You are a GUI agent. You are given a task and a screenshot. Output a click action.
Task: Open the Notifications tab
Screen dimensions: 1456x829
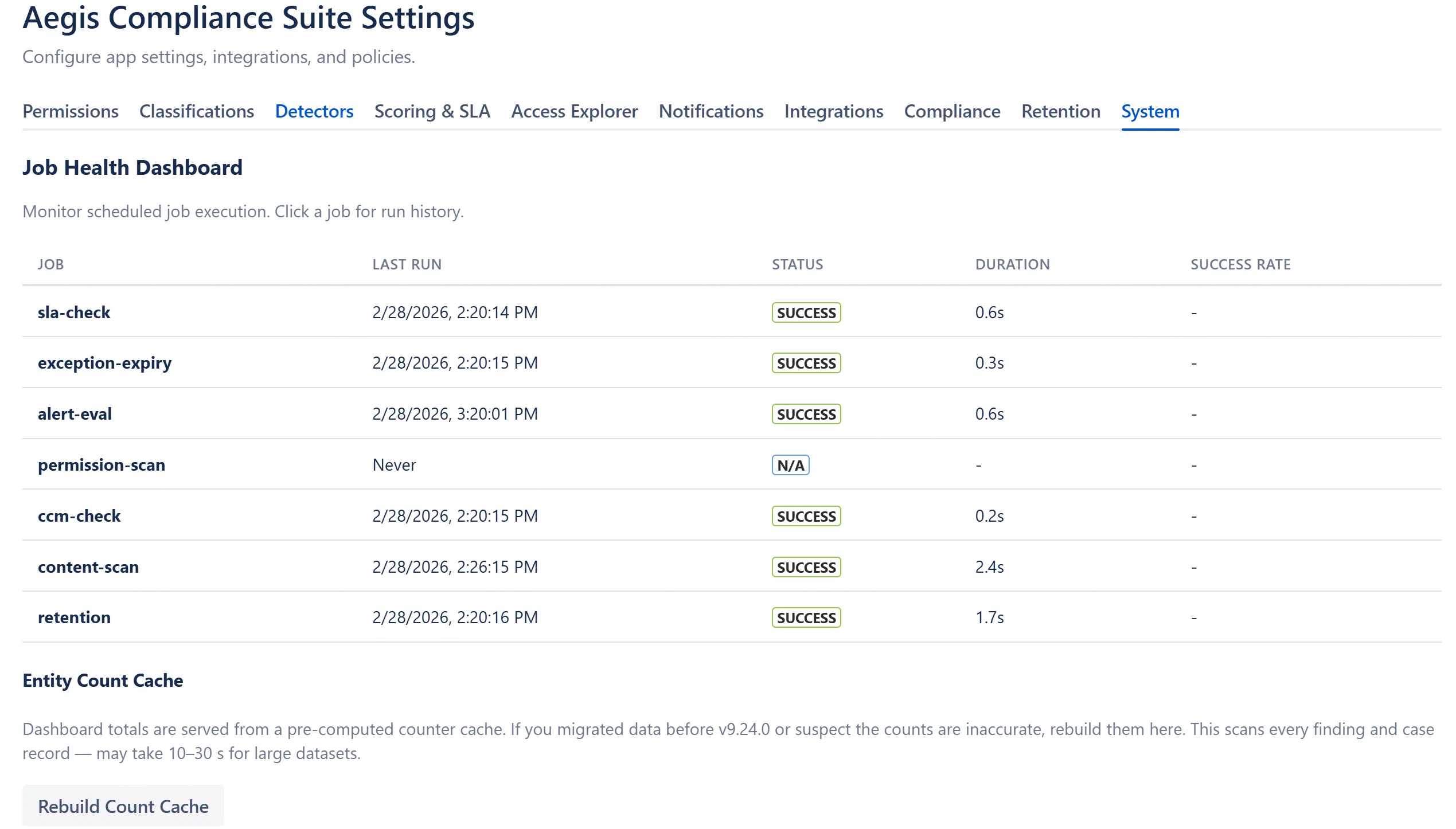point(711,111)
